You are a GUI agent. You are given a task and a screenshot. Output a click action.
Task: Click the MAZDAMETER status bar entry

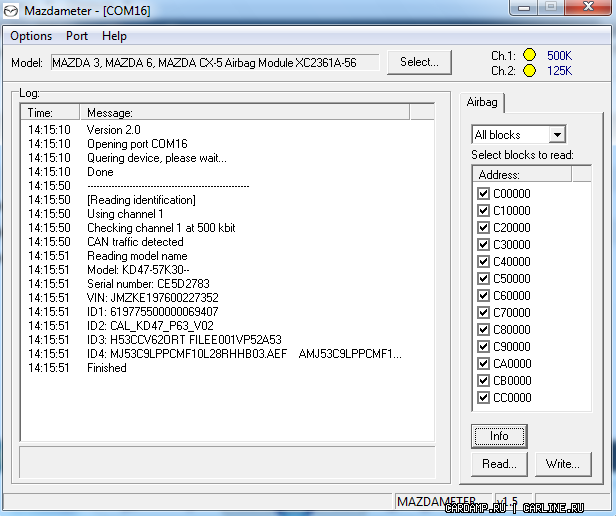point(443,502)
